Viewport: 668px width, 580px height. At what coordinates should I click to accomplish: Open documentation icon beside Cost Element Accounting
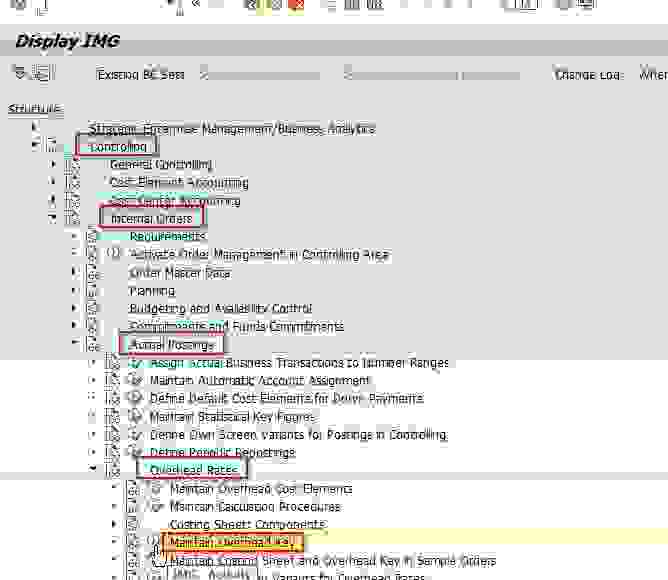[x=72, y=183]
